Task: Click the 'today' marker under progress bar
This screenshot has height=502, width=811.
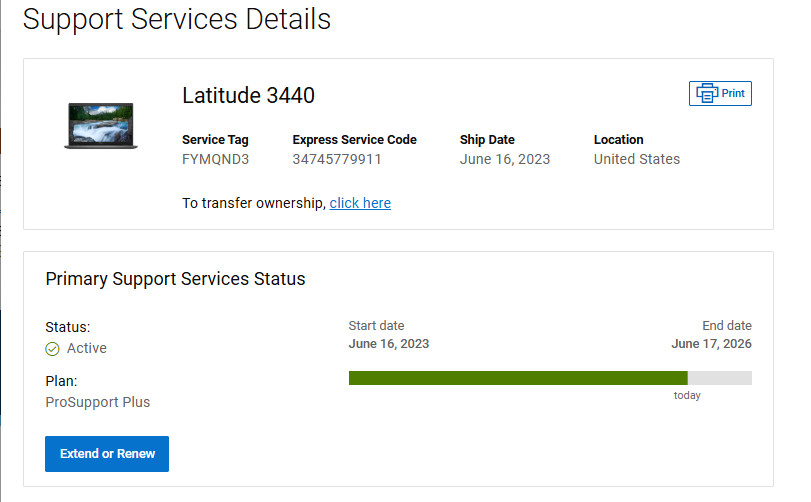Action: coord(687,395)
